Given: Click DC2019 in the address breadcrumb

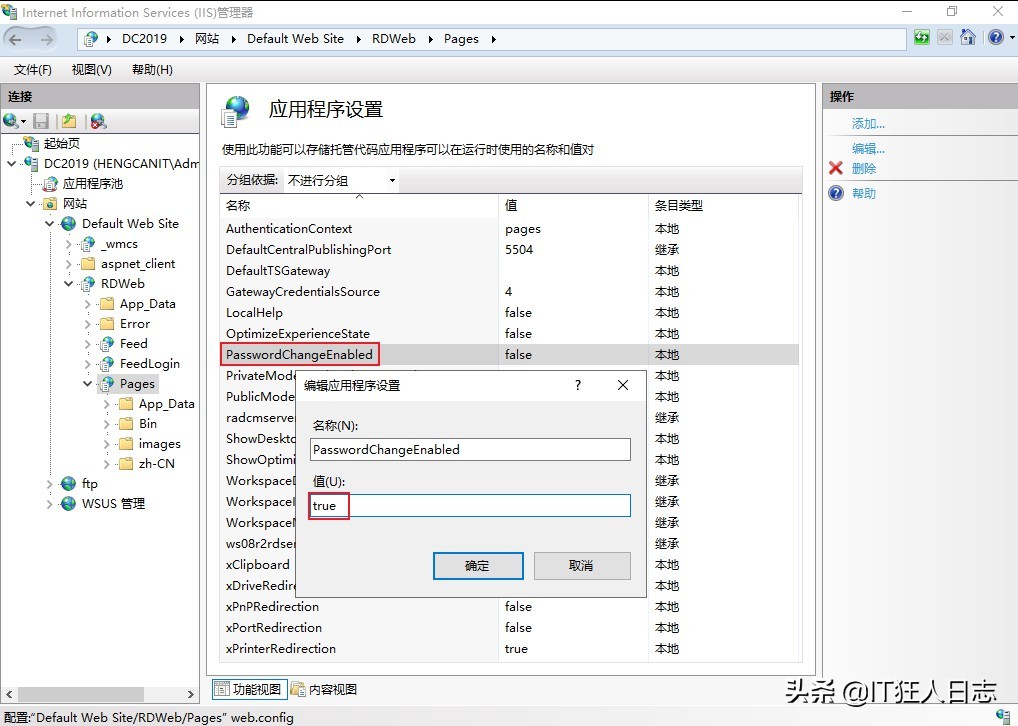Looking at the screenshot, I should click(144, 39).
